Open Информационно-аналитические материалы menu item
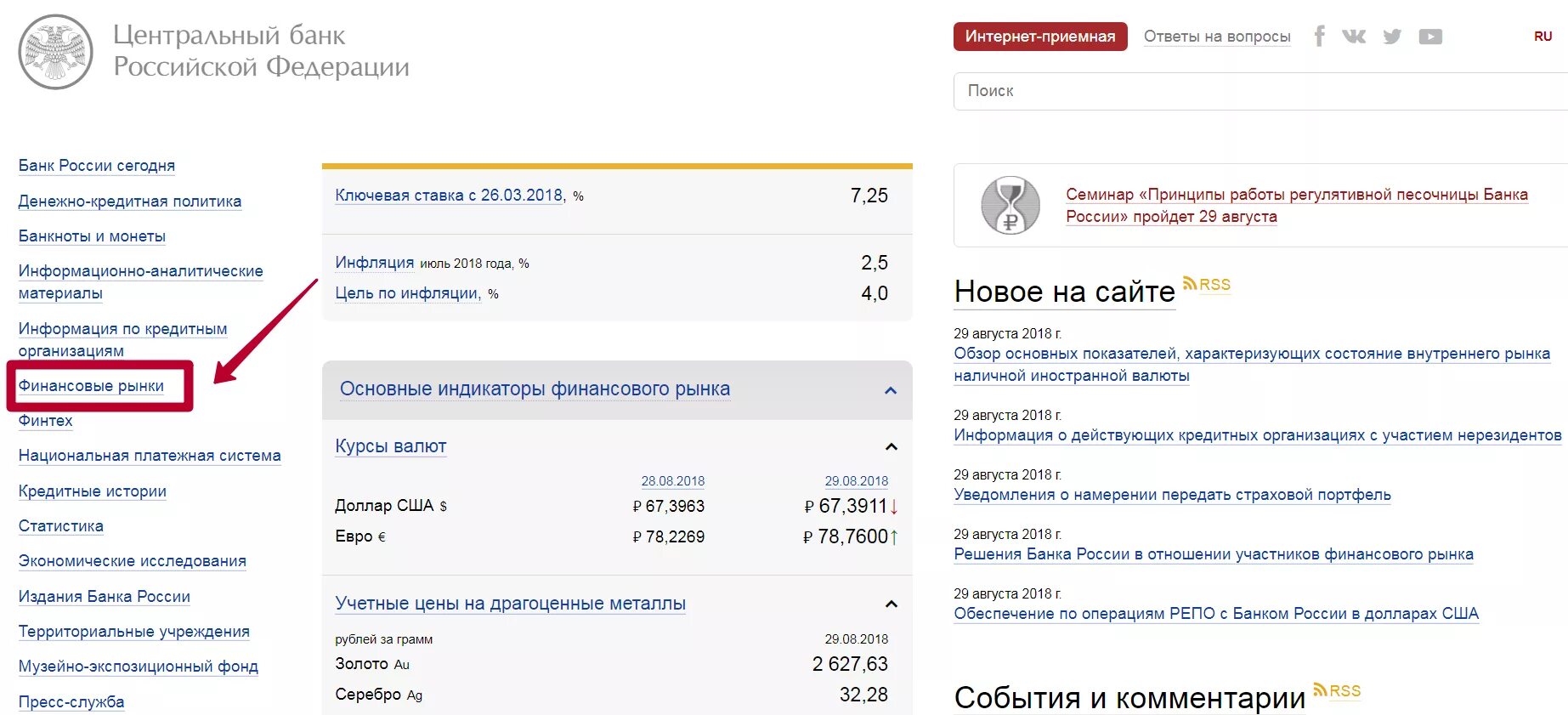1568x715 pixels. click(140, 282)
